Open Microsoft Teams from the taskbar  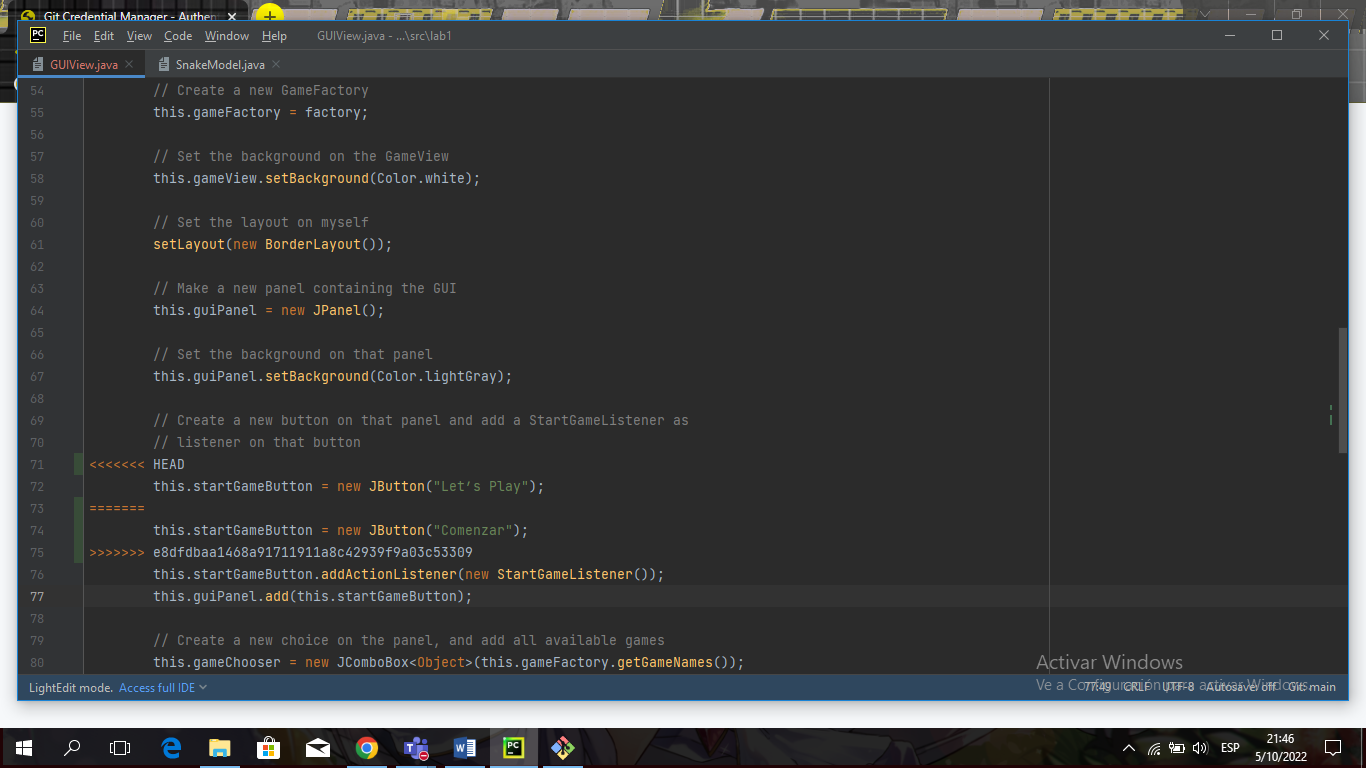(416, 747)
